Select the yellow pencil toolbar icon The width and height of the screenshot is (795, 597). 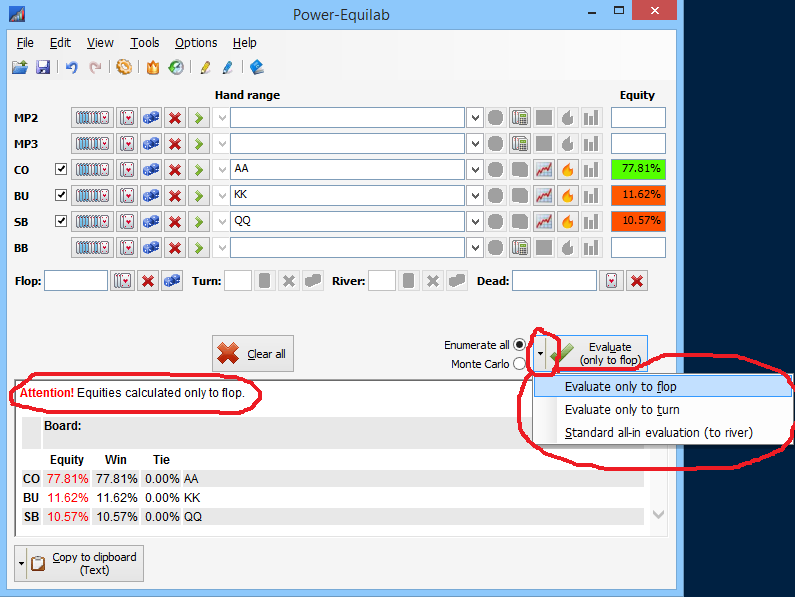[205, 67]
